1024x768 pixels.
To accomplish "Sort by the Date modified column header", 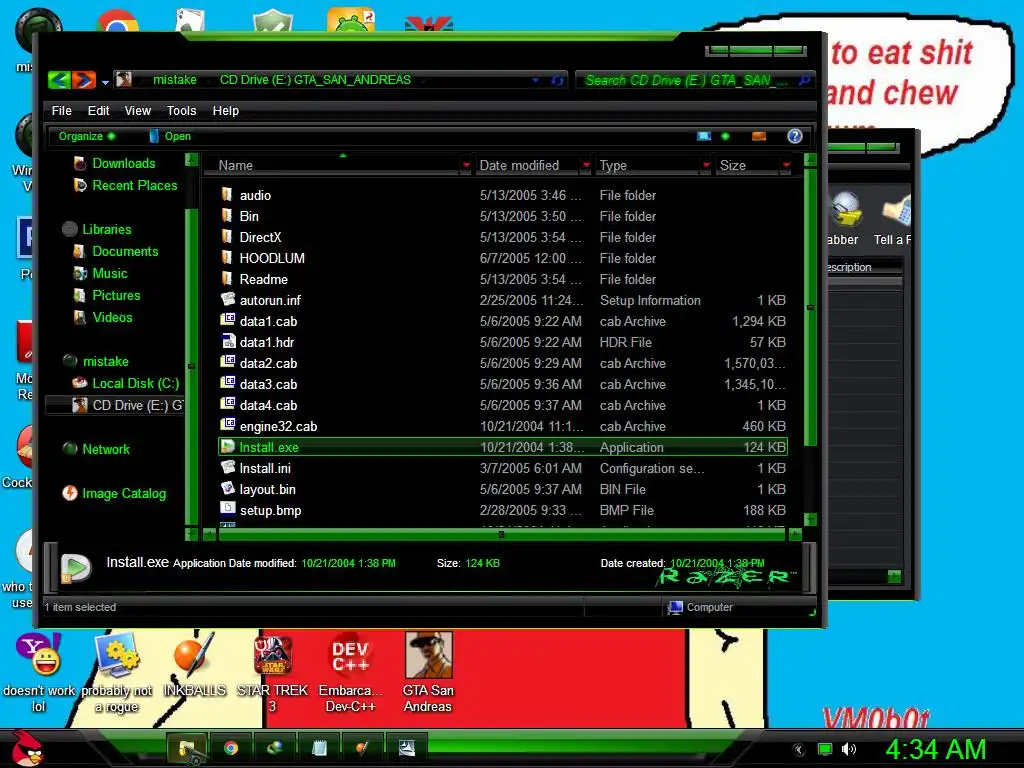I will [519, 165].
